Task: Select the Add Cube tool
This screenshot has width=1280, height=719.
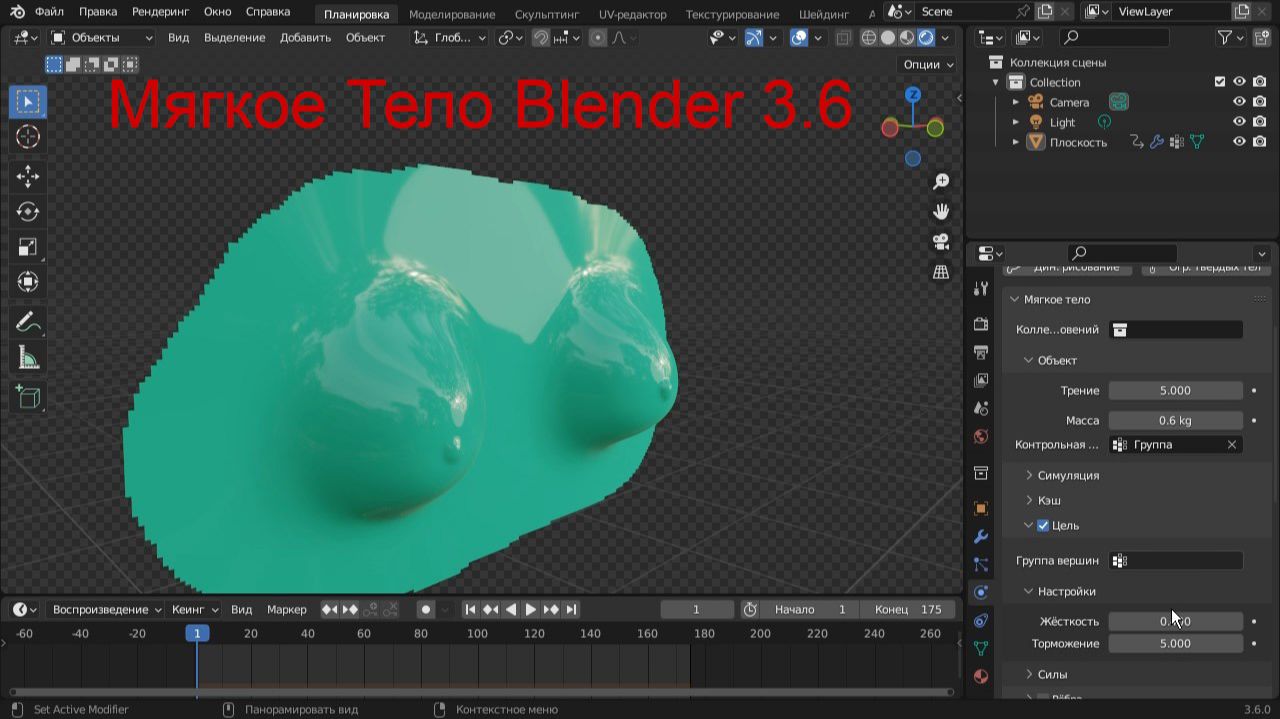Action: tap(28, 396)
